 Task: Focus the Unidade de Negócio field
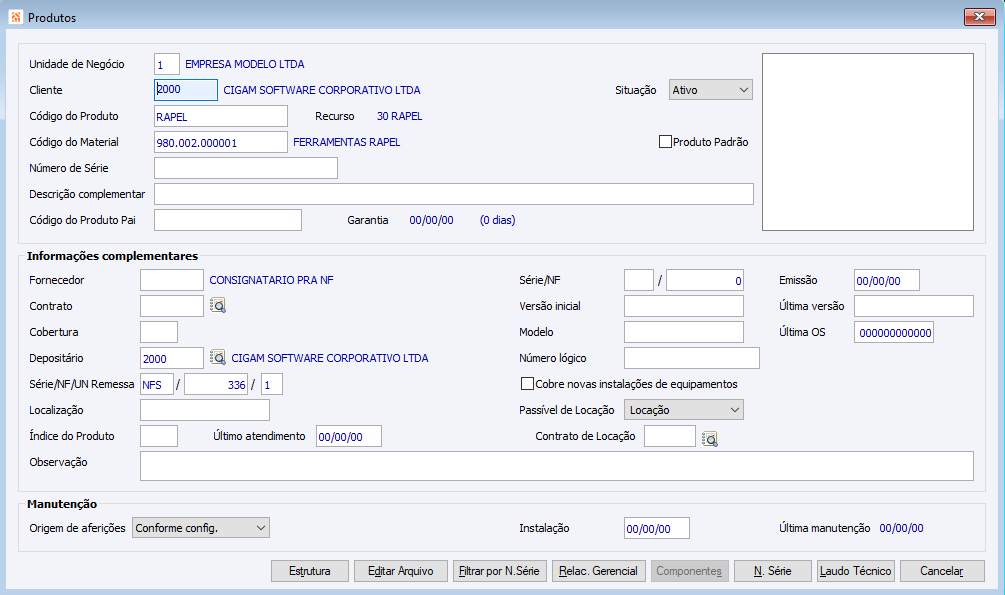point(167,64)
